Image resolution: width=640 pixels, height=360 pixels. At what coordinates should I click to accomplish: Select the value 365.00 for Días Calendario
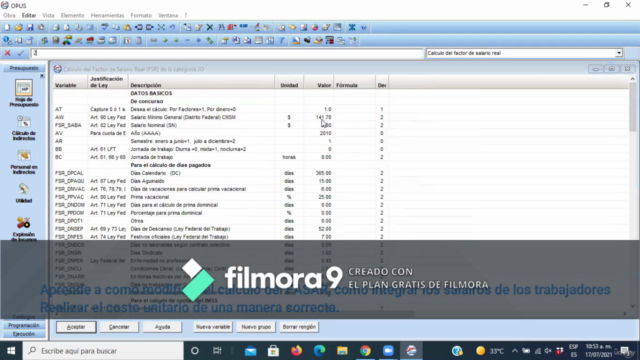[x=323, y=173]
